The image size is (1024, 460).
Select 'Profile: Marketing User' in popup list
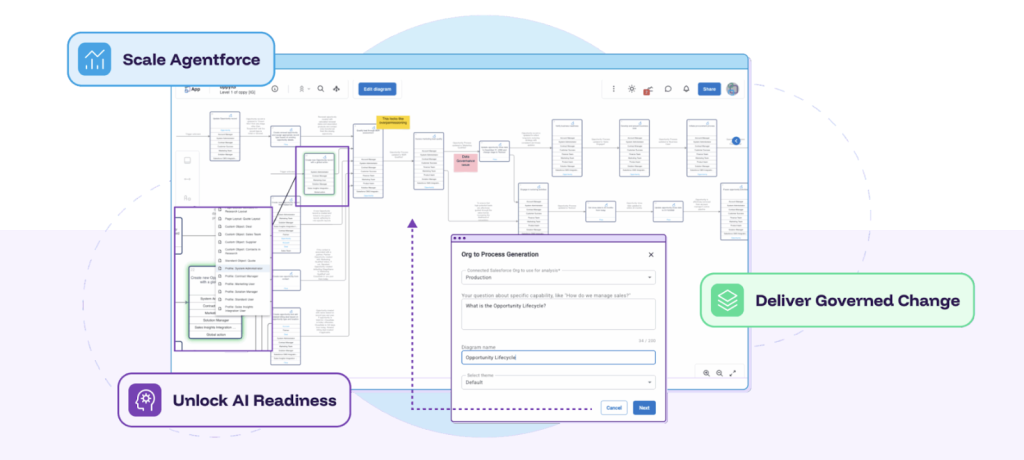243,284
